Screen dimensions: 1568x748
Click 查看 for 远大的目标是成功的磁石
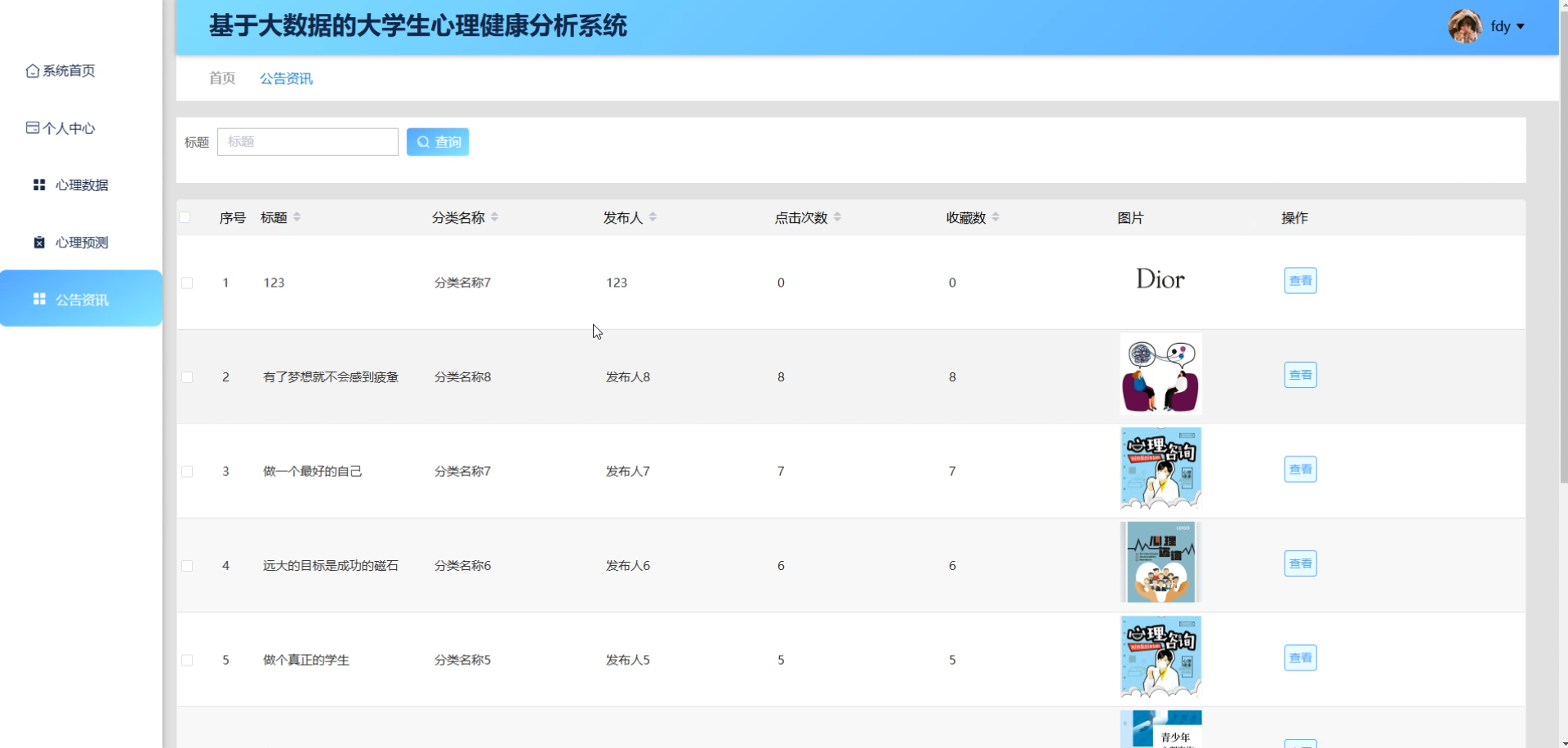point(1300,563)
